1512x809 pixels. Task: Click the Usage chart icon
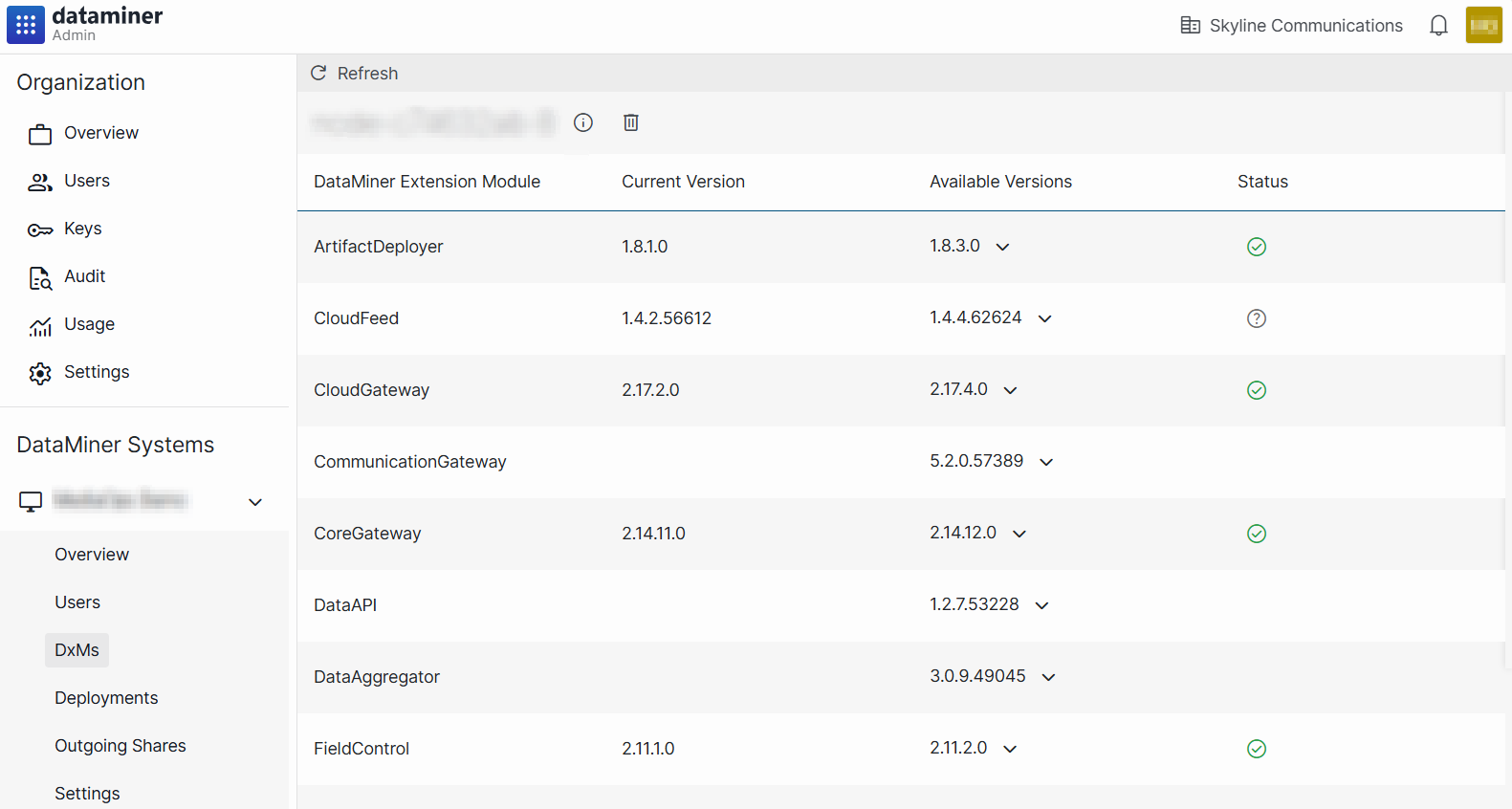coord(40,326)
